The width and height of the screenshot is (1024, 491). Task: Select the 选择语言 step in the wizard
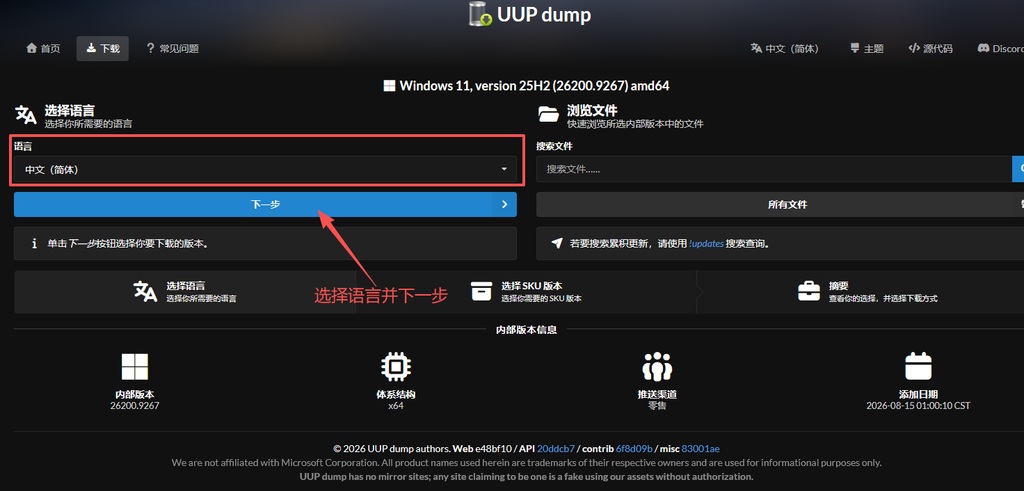tap(185, 292)
